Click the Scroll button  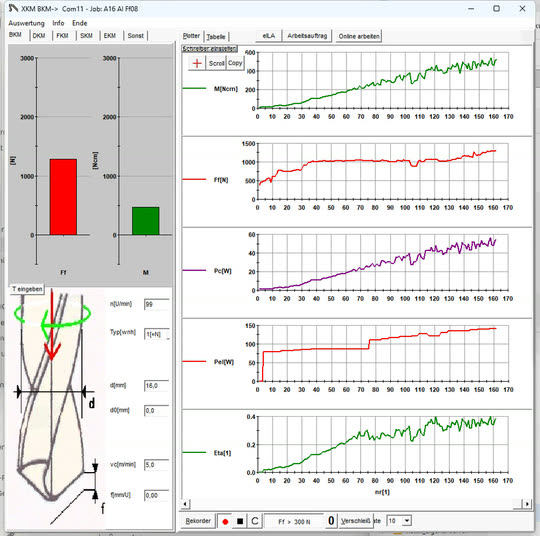[216, 63]
